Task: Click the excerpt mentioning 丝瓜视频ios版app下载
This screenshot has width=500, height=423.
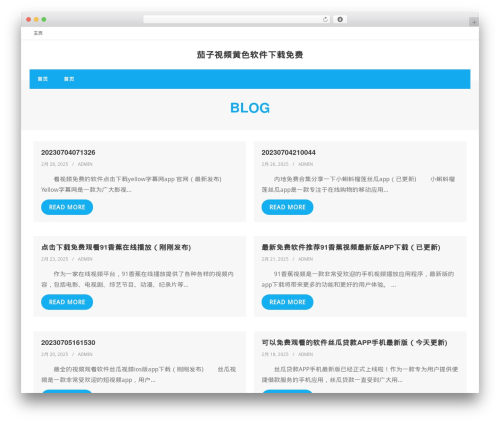Action: (138, 375)
